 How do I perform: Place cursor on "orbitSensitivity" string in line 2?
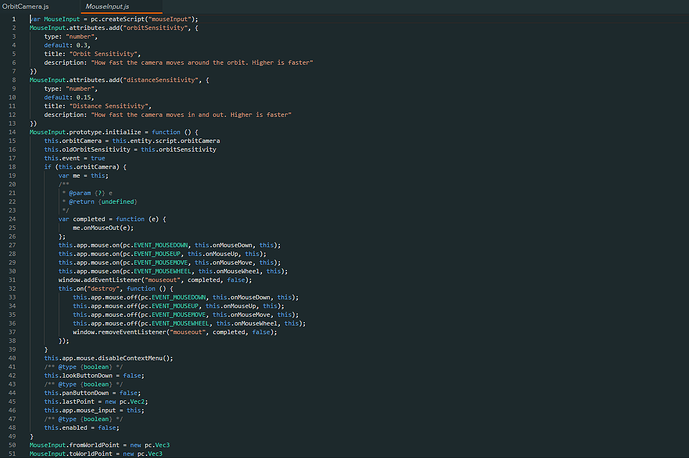point(156,28)
